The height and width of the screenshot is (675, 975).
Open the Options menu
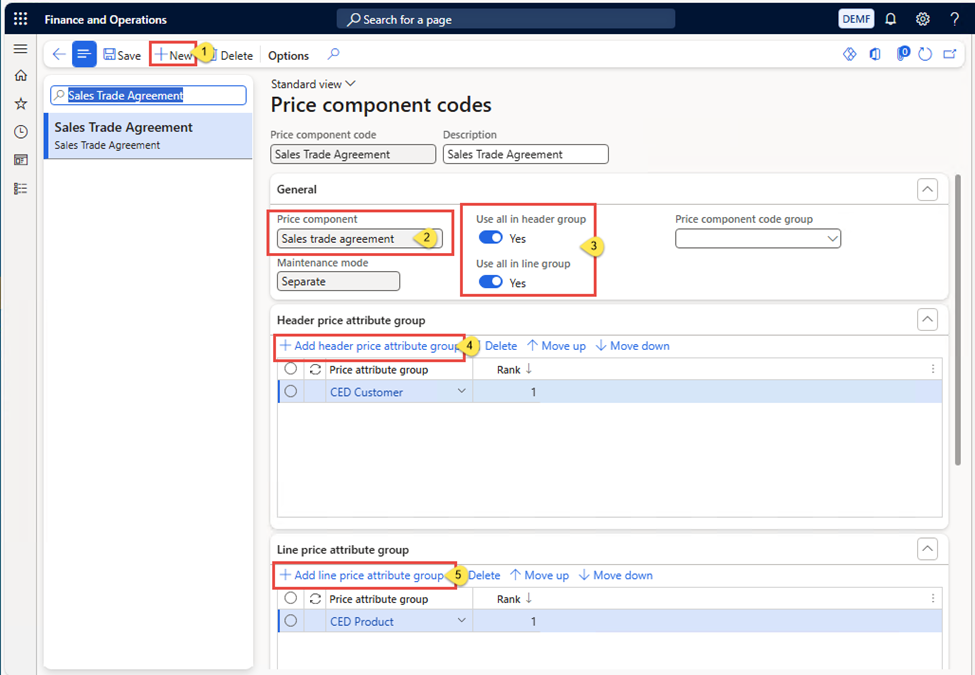pyautogui.click(x=289, y=55)
